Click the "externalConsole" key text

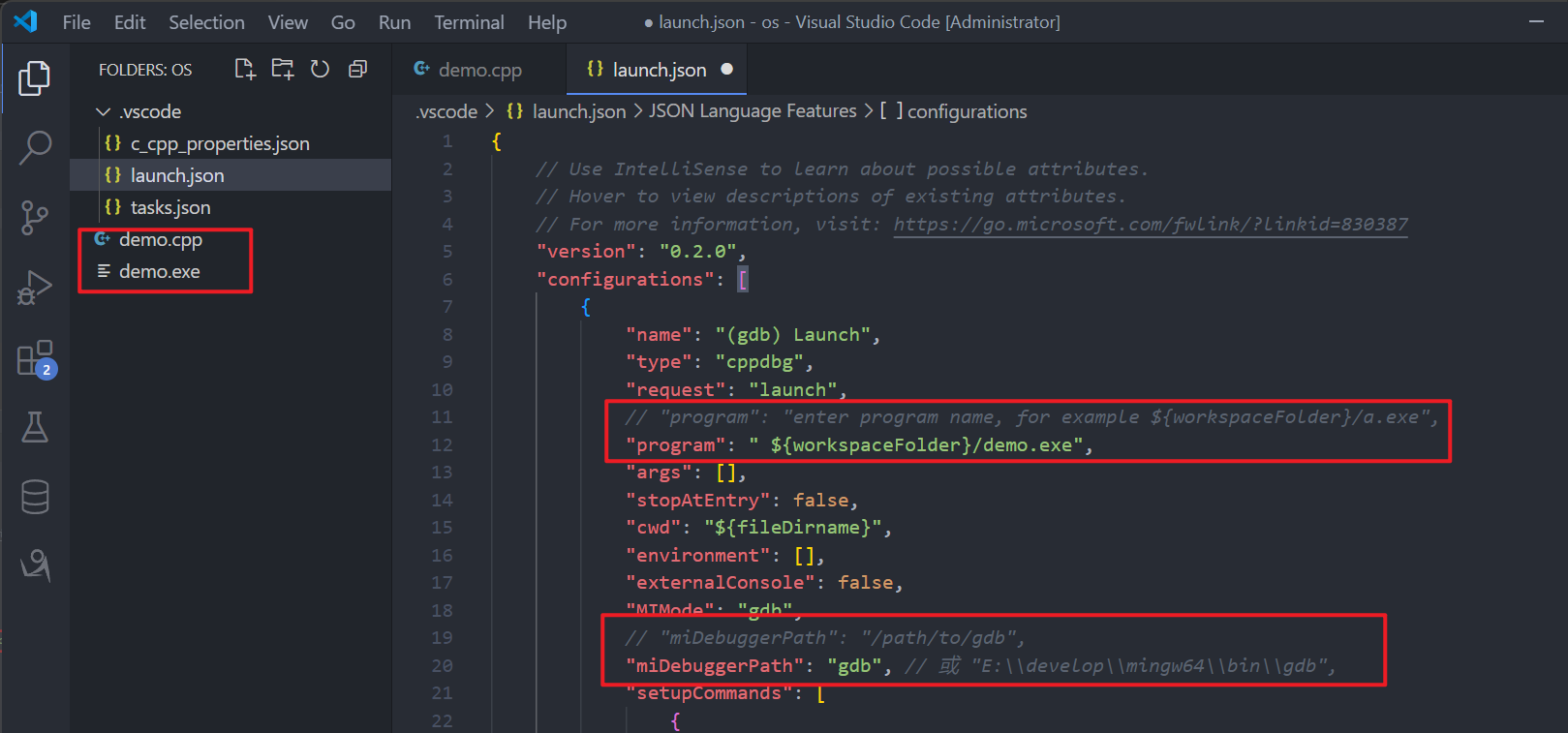coord(720,582)
